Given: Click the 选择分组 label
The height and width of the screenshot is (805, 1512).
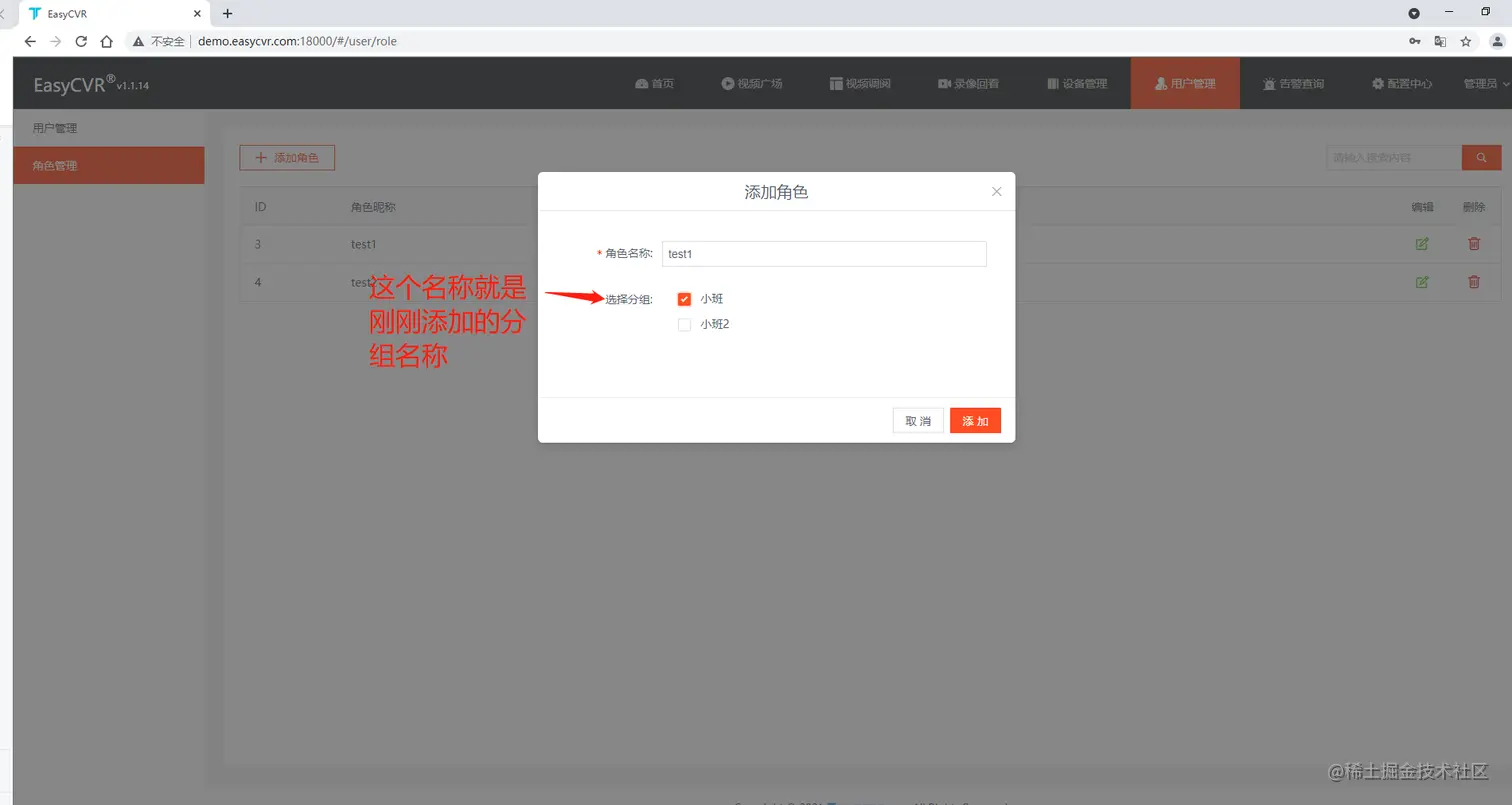Looking at the screenshot, I should point(629,299).
